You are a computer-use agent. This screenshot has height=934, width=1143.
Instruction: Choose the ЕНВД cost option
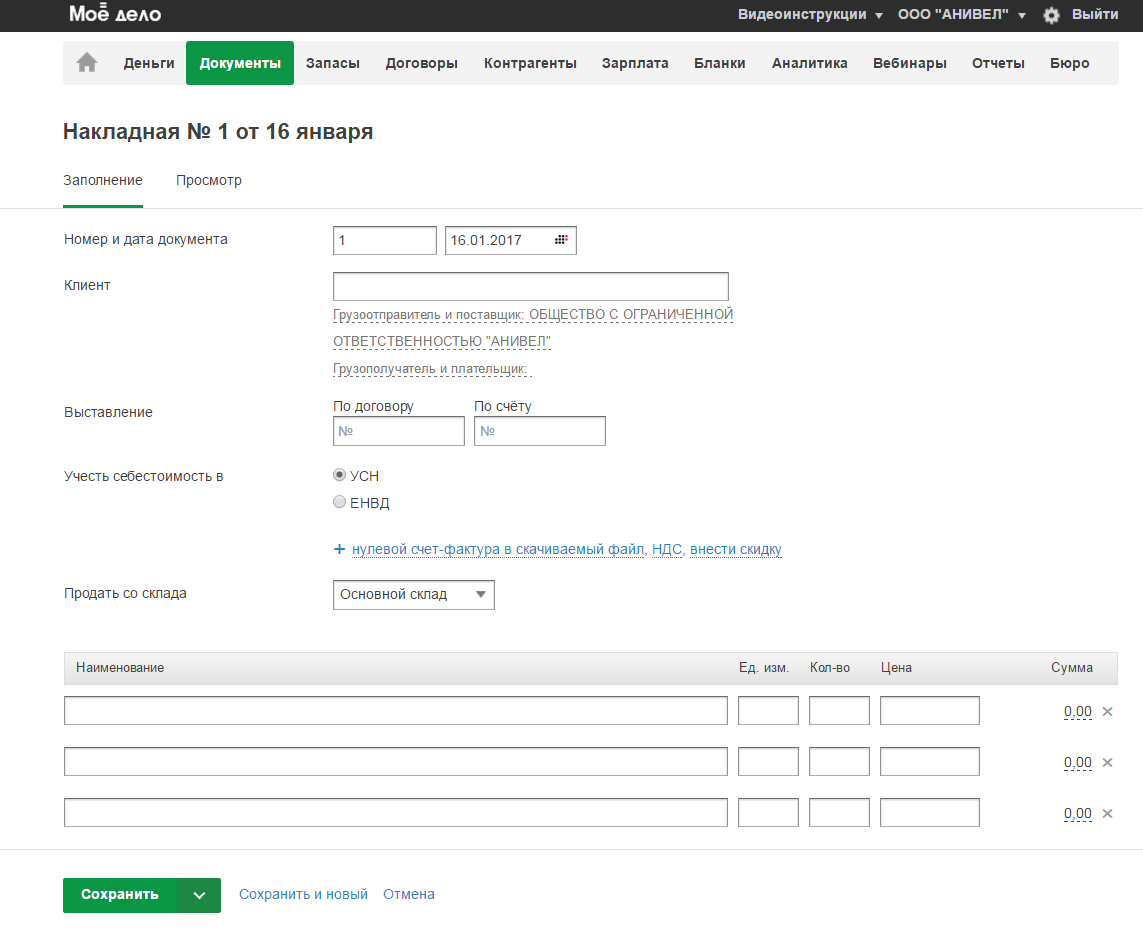pyautogui.click(x=339, y=503)
